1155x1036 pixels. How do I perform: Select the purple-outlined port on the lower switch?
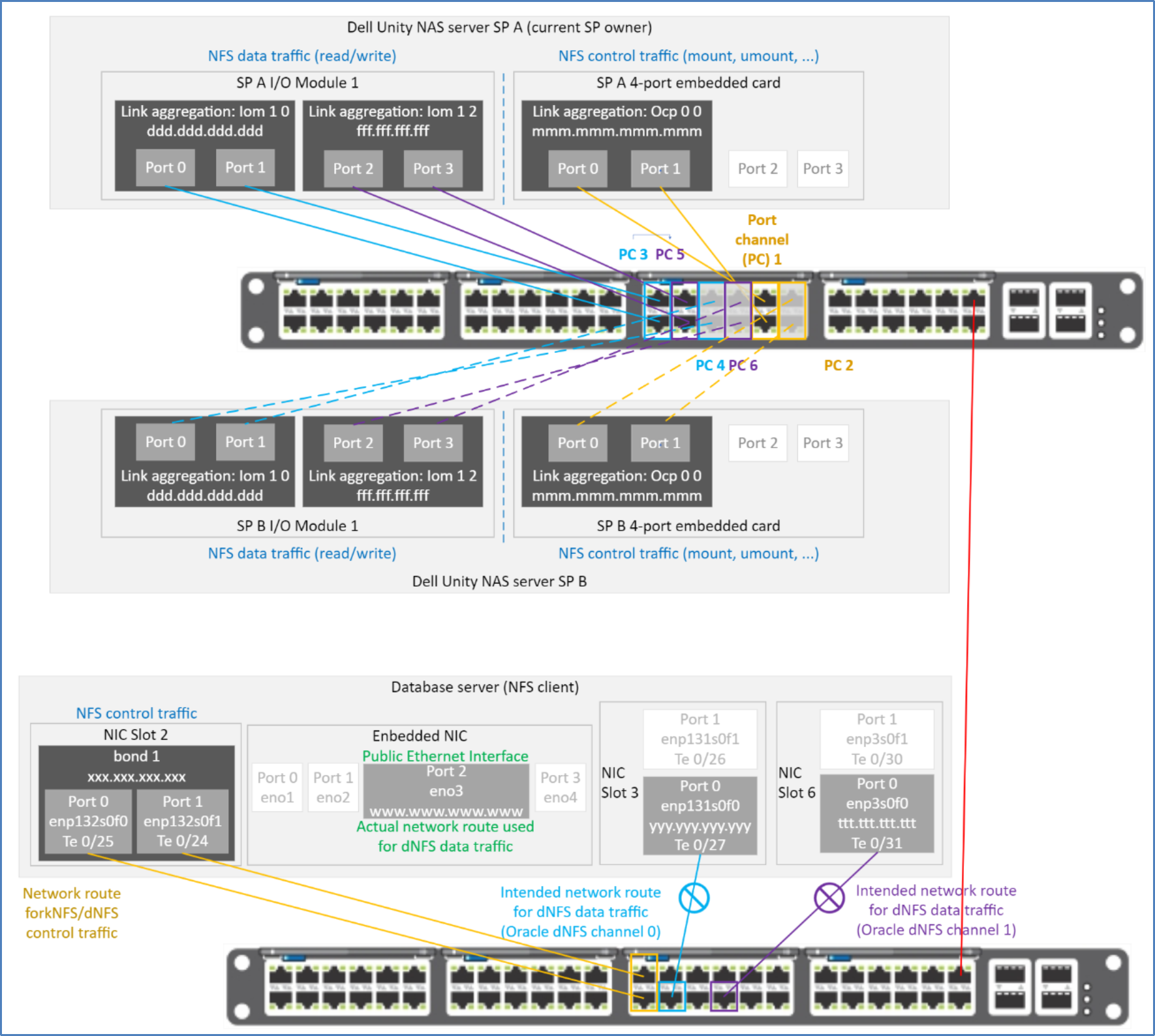(x=724, y=996)
